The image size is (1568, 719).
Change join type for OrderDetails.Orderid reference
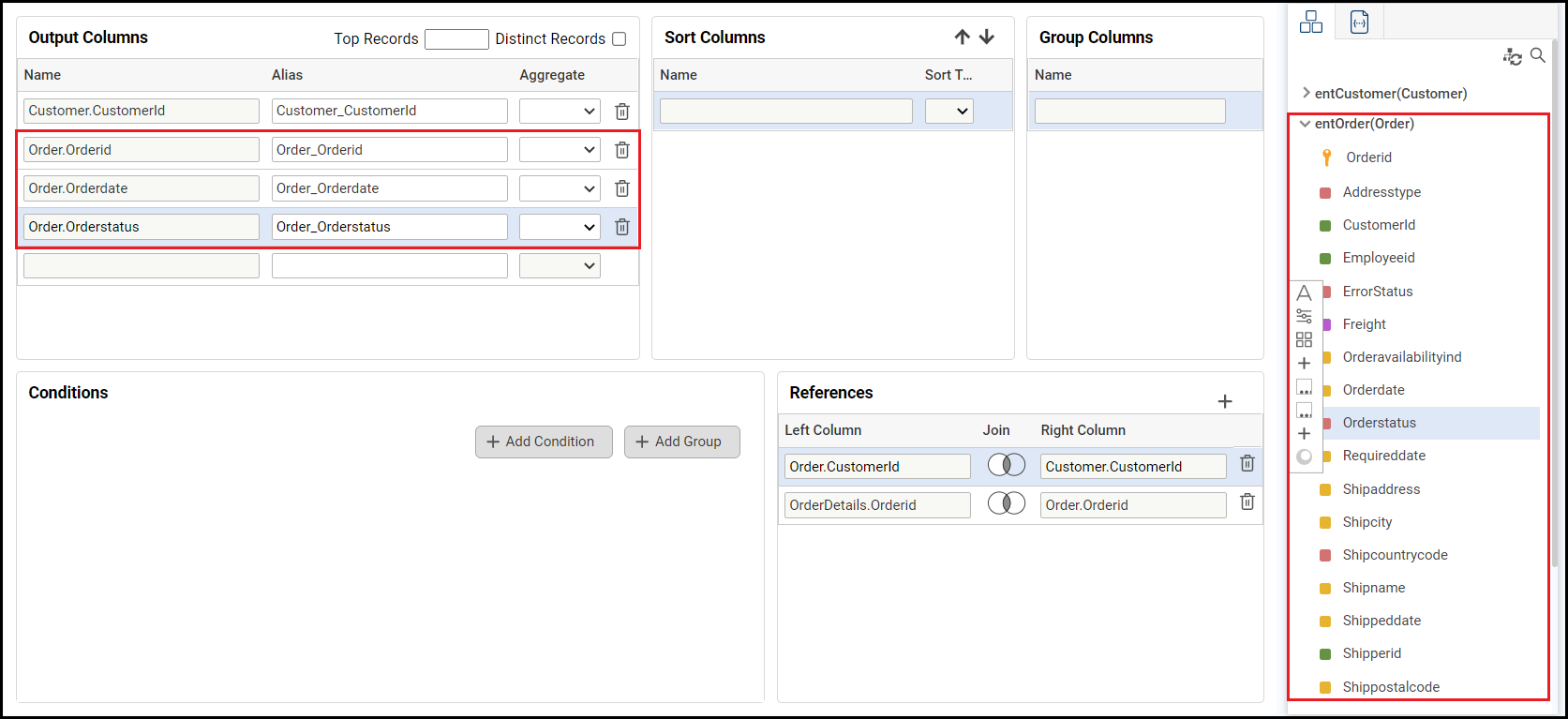[x=1007, y=504]
